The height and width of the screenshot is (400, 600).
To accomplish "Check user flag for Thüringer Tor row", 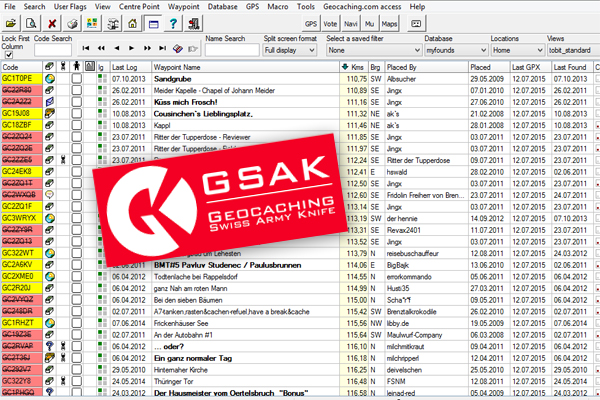I will (77, 381).
